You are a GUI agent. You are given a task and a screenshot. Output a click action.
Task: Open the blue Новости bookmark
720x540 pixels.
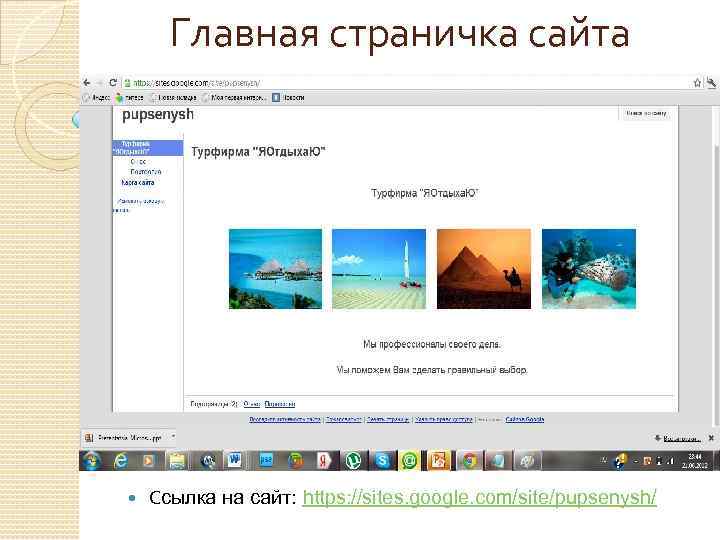(288, 97)
